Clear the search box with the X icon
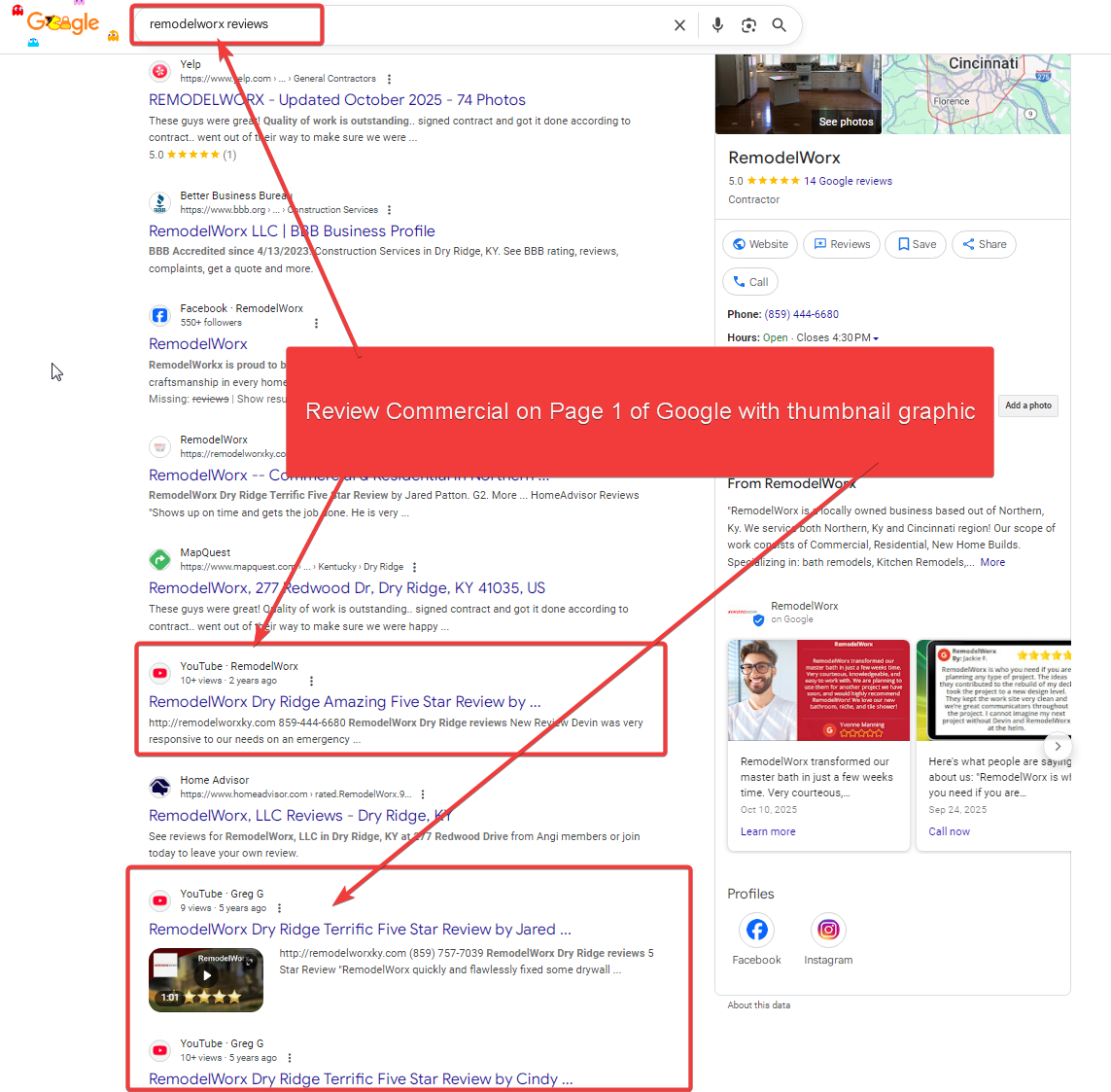1111x1092 pixels. pyautogui.click(x=679, y=25)
